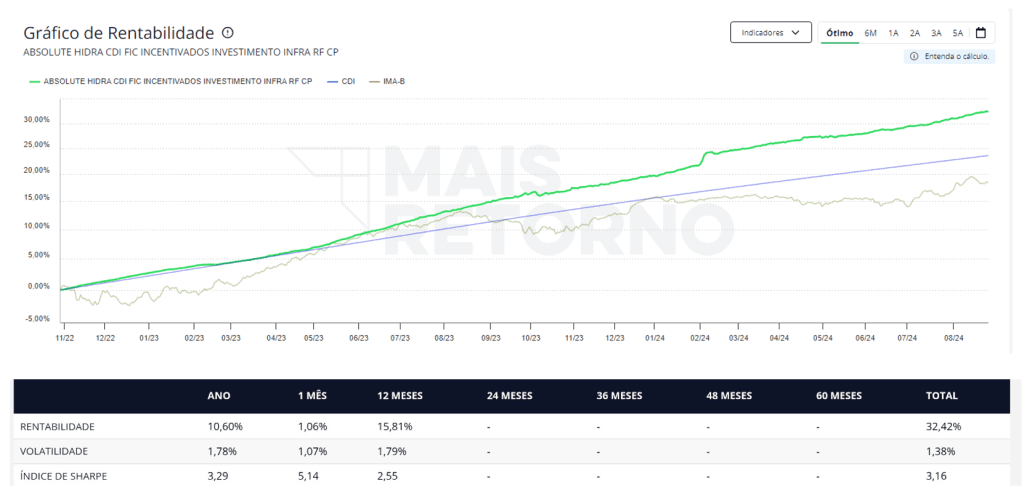Select the 2A period tab
This screenshot has height=495, width=1024.
[915, 33]
